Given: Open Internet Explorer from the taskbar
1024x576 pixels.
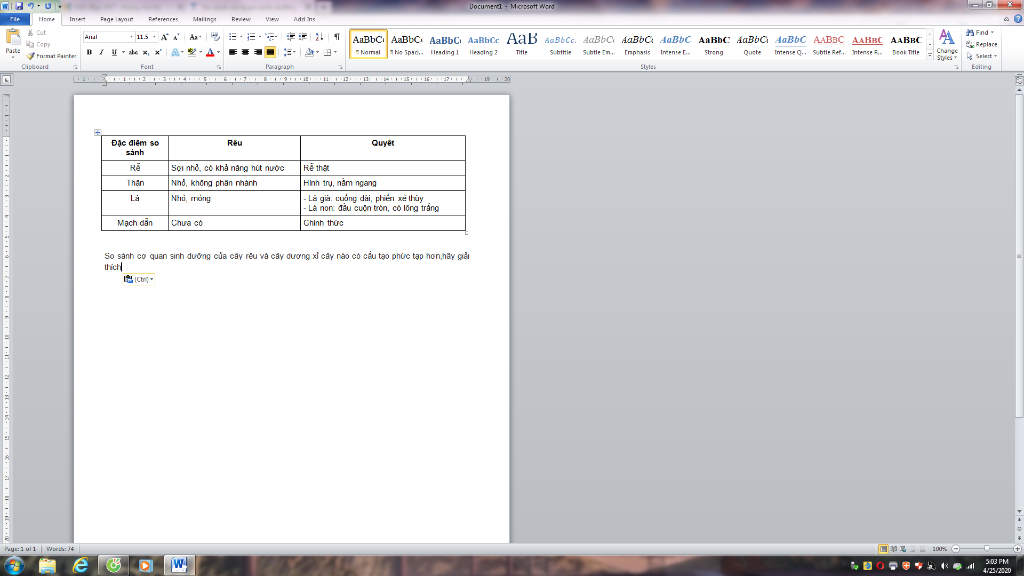Looking at the screenshot, I should click(80, 565).
